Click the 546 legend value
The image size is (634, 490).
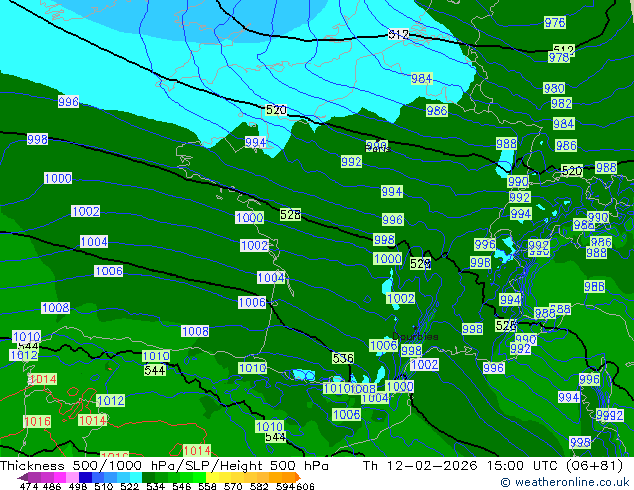182,486
